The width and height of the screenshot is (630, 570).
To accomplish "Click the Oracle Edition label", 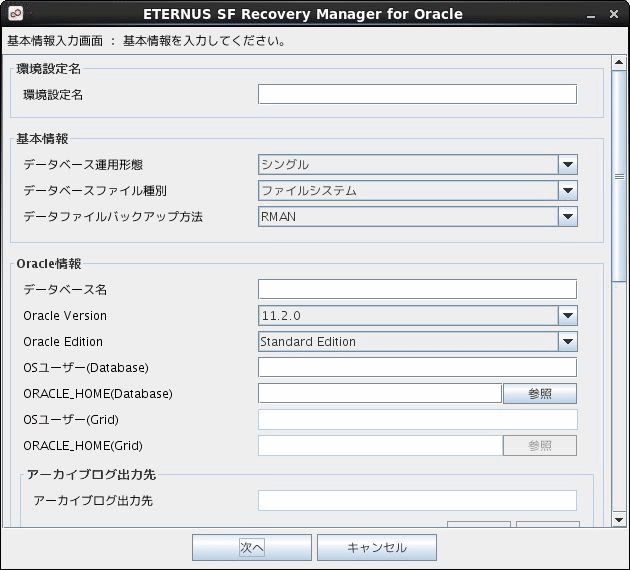I will coord(63,342).
